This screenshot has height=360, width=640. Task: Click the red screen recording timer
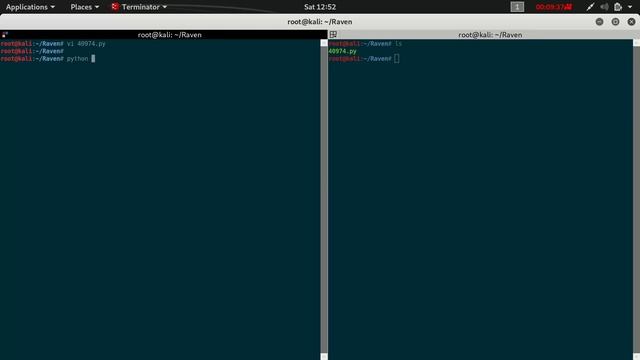[553, 7]
